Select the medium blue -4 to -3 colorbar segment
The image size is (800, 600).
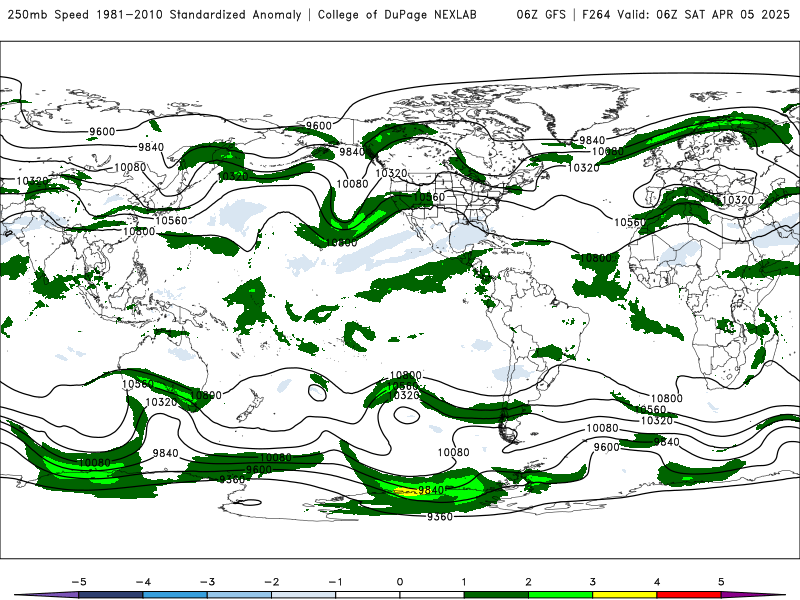175,595
